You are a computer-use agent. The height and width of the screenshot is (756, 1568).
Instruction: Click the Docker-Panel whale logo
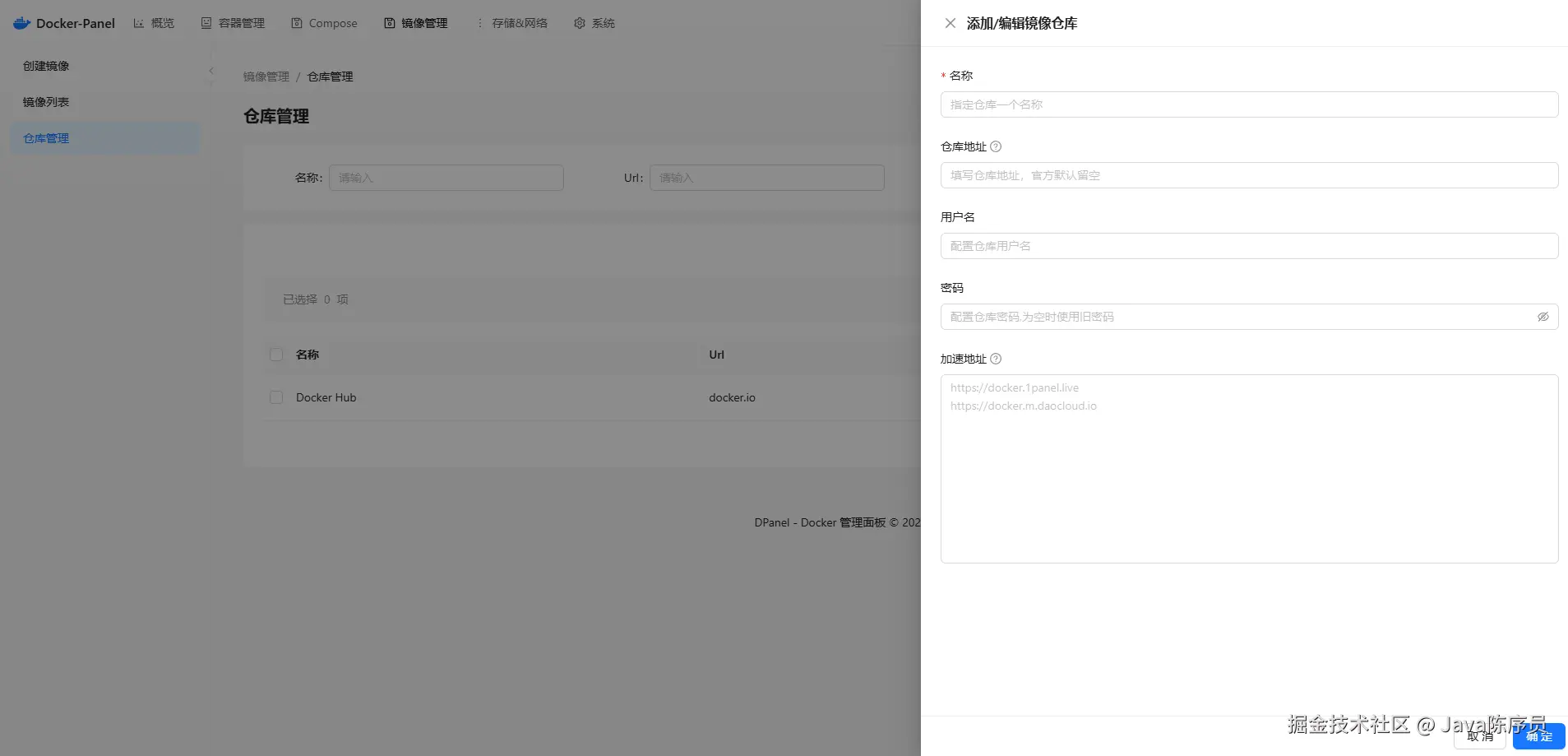coord(22,23)
